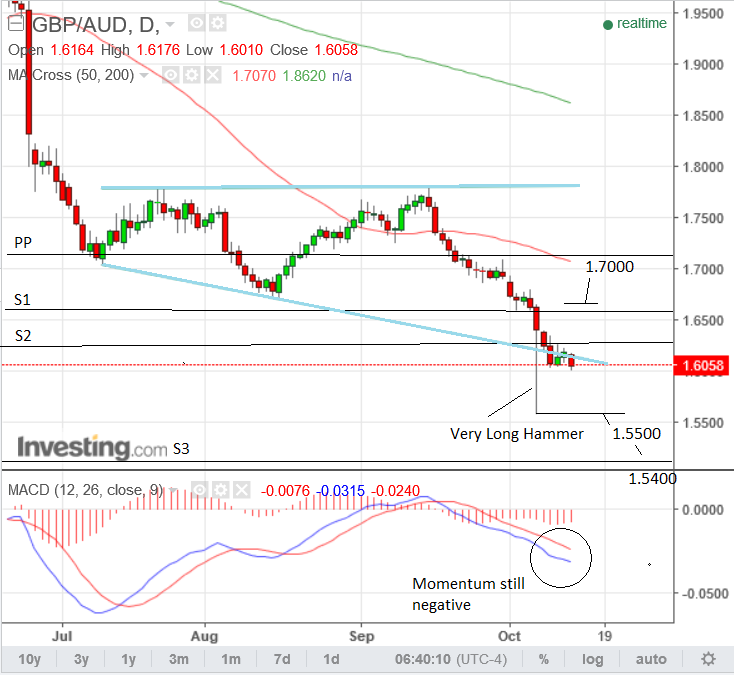Click the MACD signal value -0.0240
Viewport: 734px width, 675px height.
(x=396, y=491)
